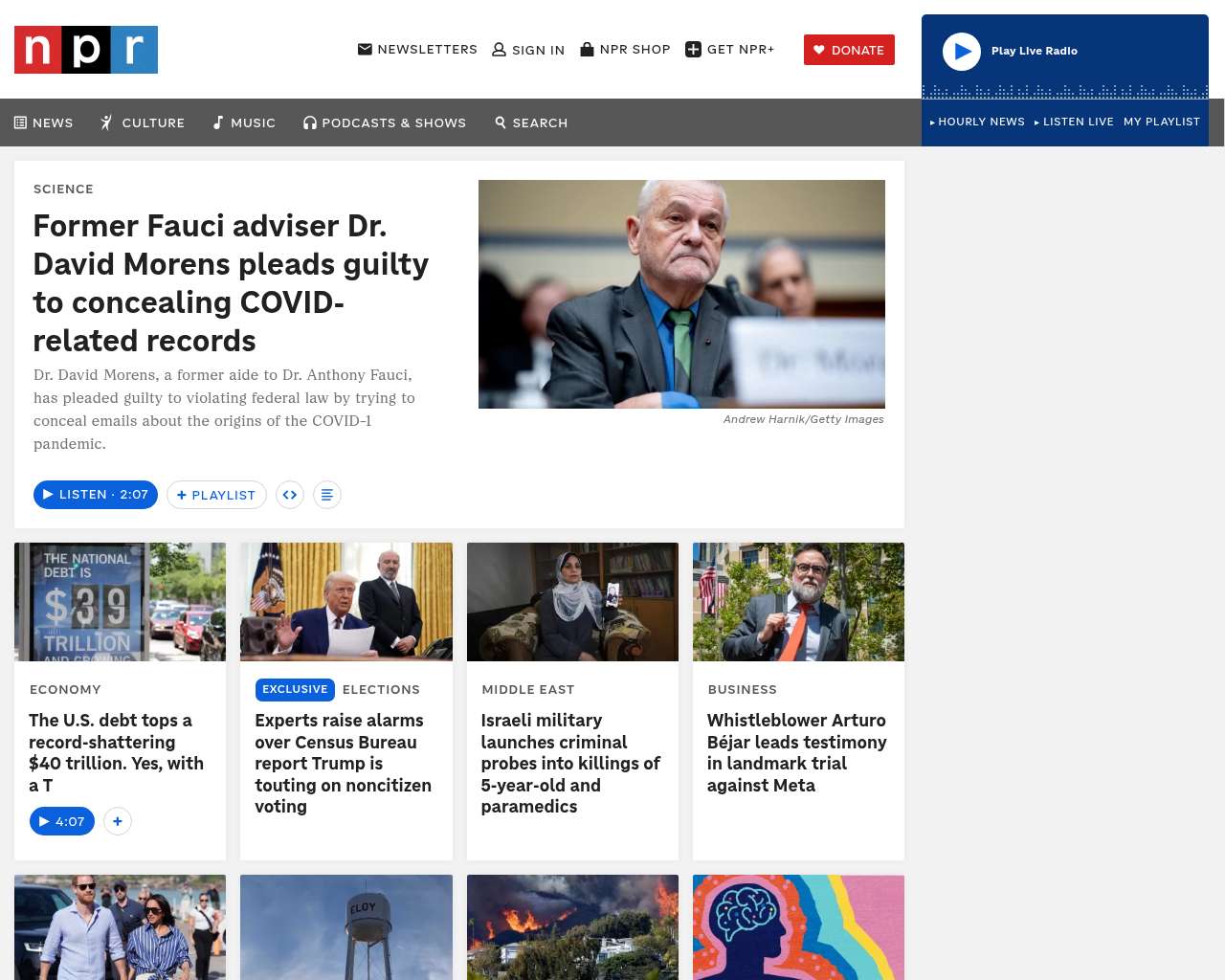Image resolution: width=1225 pixels, height=980 pixels.
Task: Open the Eloy water tower thumbnail
Action: pyautogui.click(x=346, y=927)
